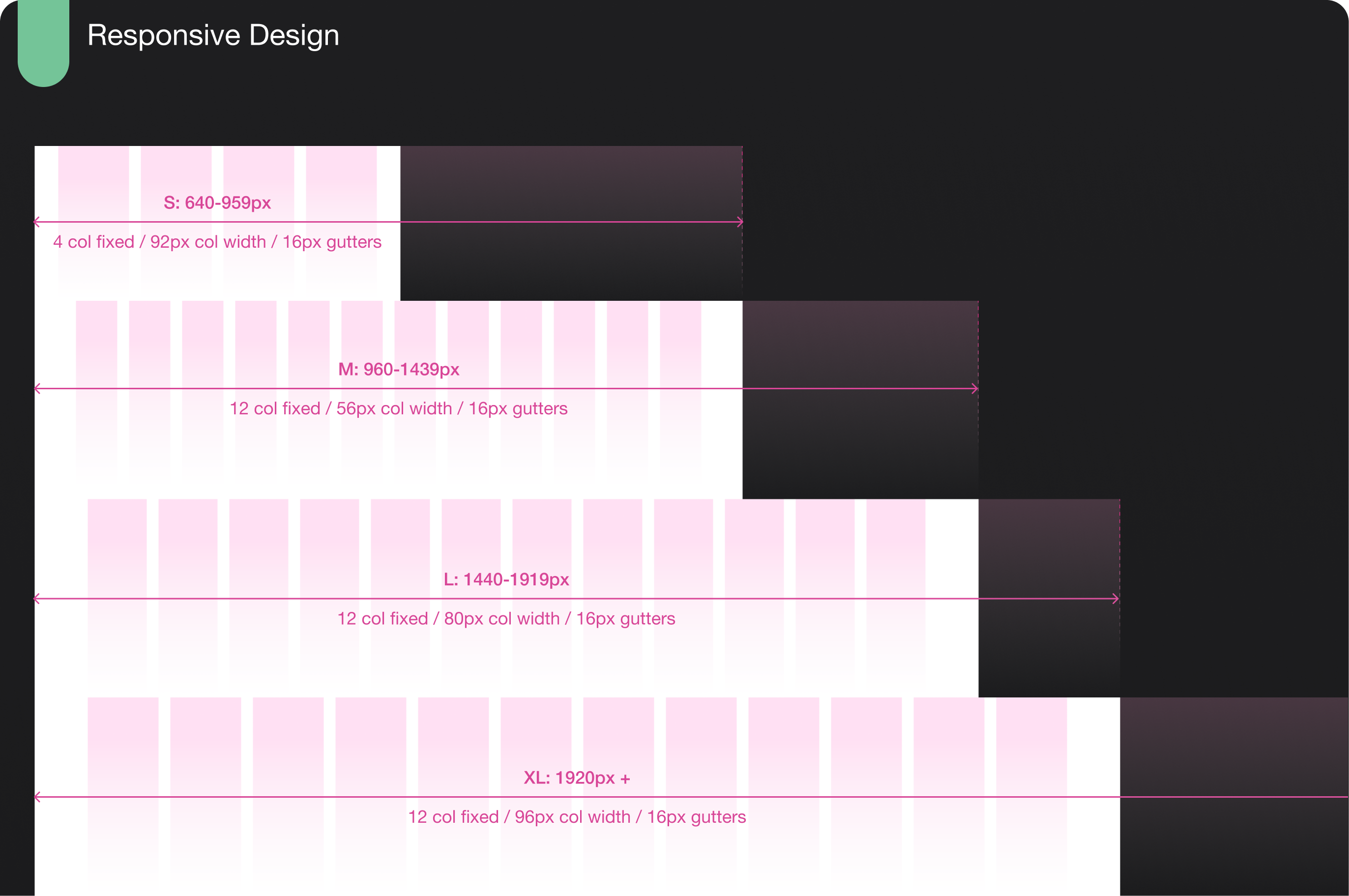Click the Responsive Design title

pos(213,35)
